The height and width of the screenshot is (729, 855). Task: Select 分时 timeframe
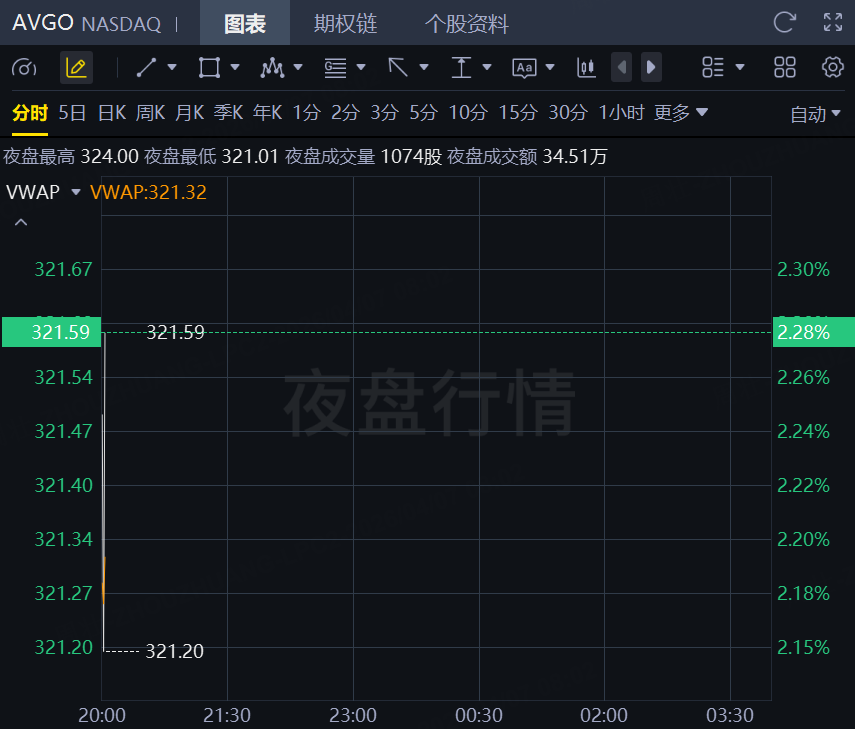coord(30,113)
